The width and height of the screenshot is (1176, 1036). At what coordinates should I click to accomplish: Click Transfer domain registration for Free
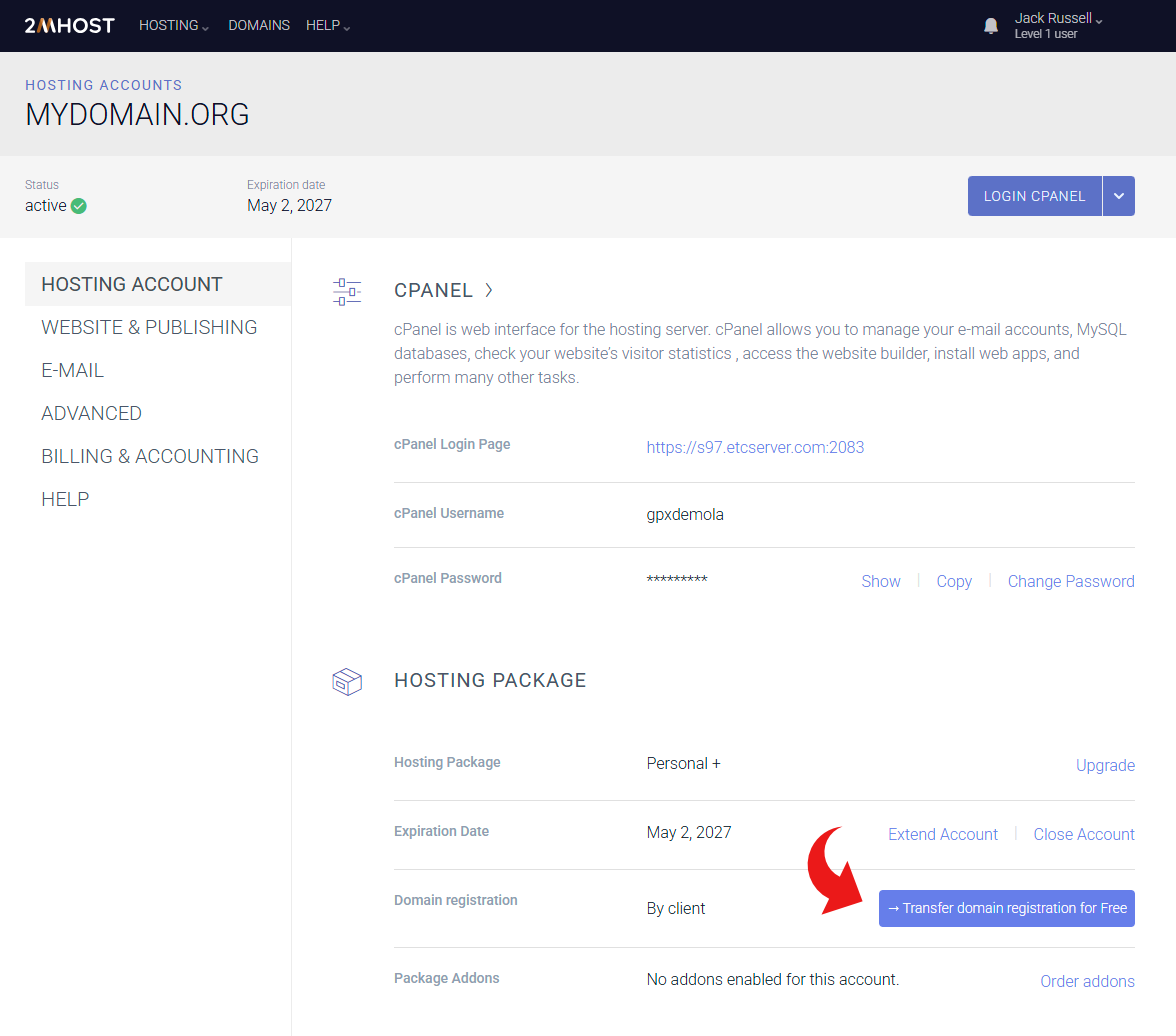1007,908
